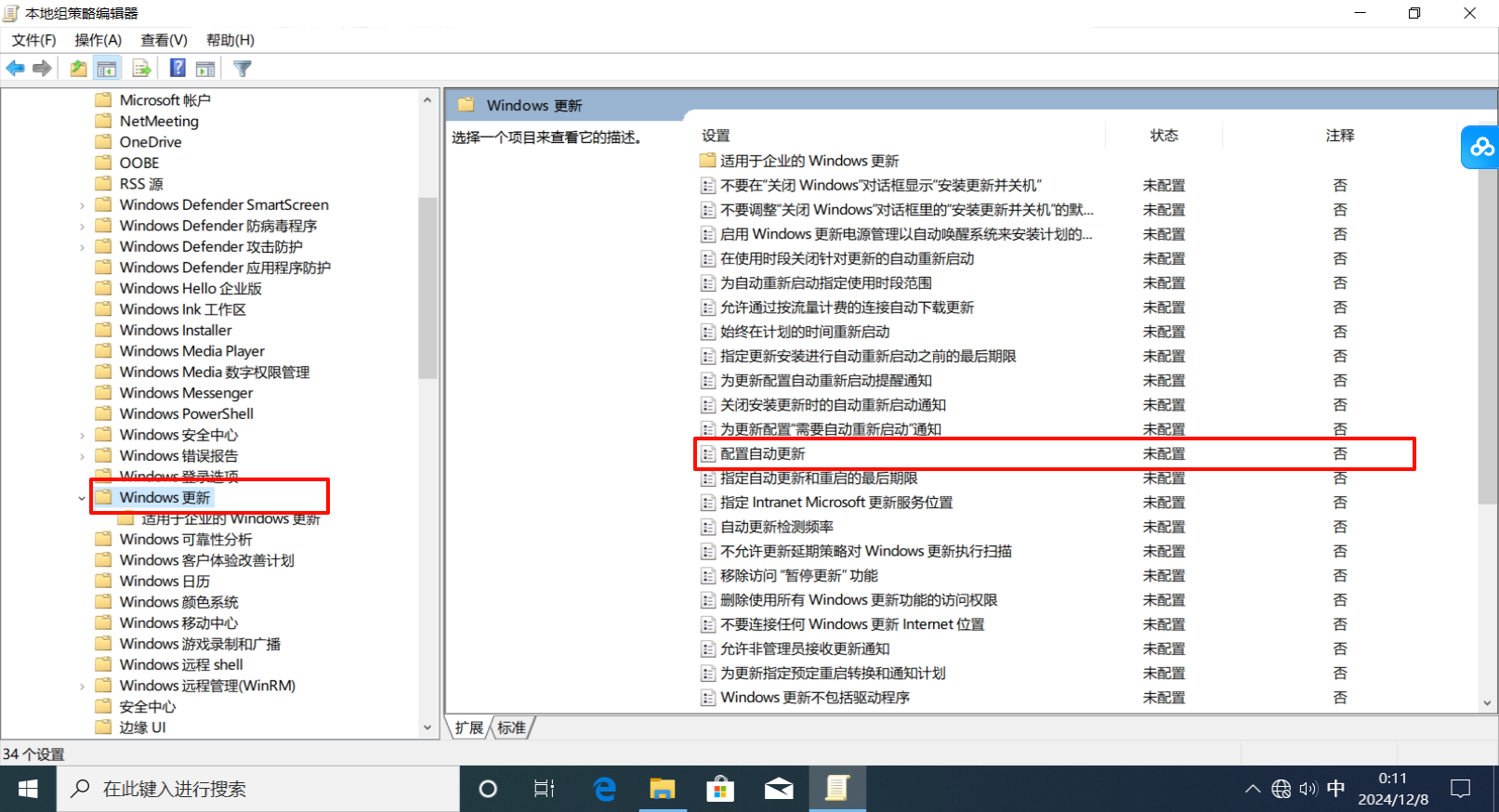The width and height of the screenshot is (1499, 812).
Task: Open the notification center icon
Action: coord(1461,789)
